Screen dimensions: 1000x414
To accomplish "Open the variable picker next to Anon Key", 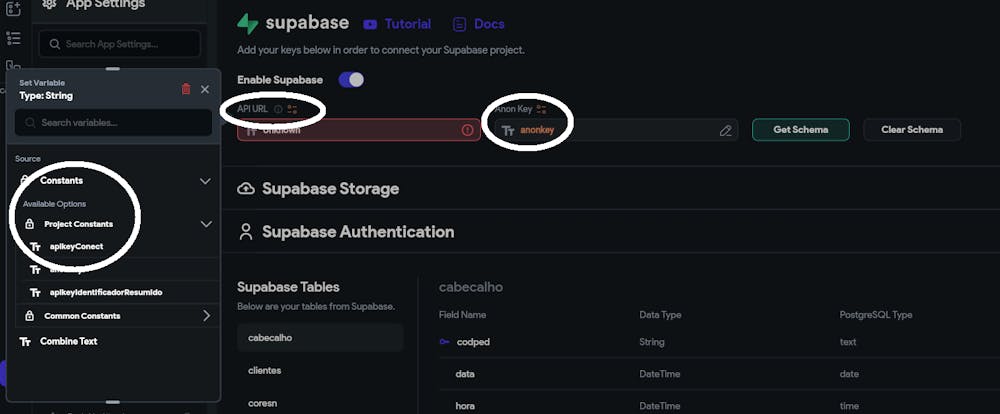I will 541,109.
